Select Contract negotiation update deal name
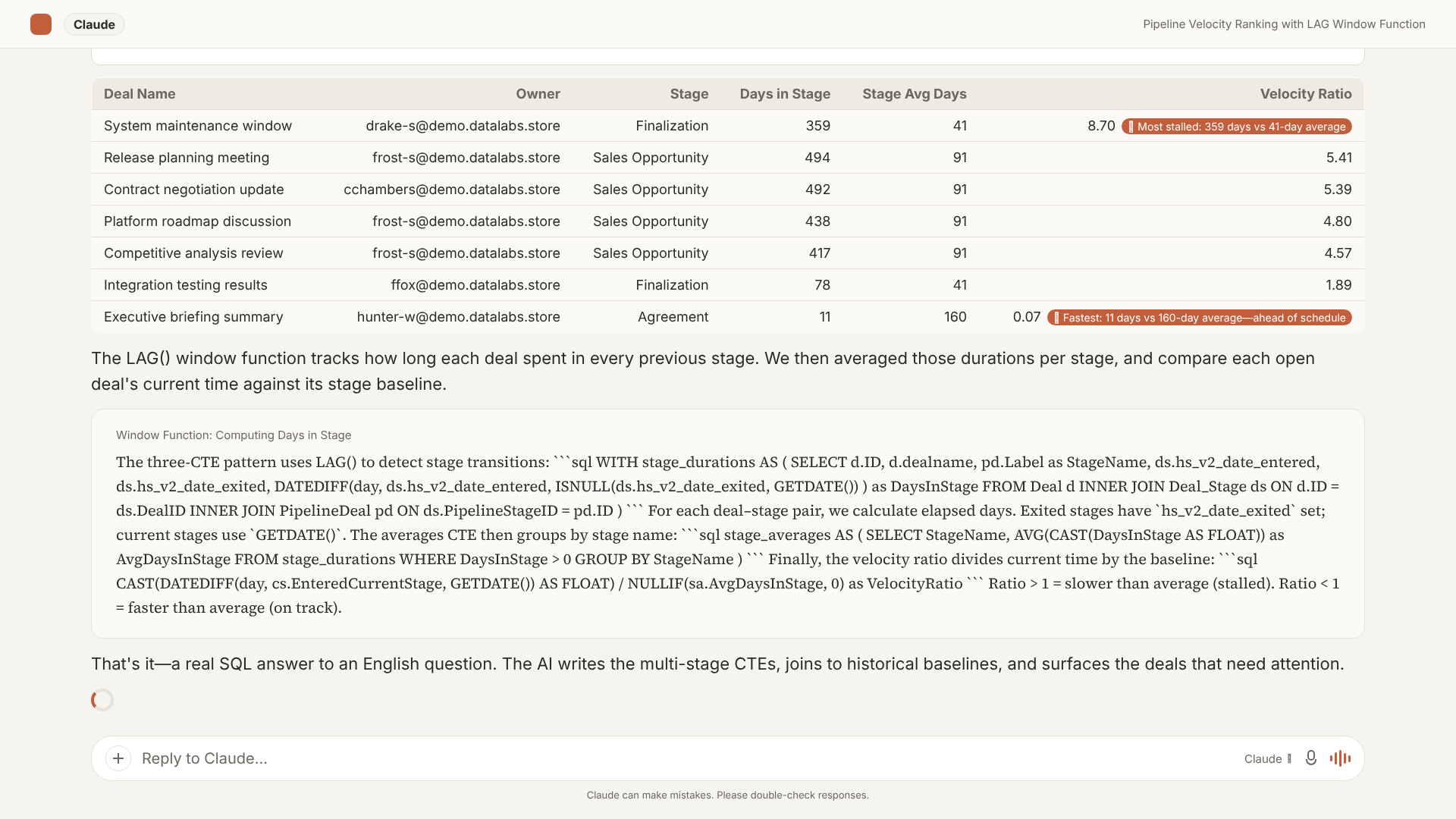The image size is (1456, 819). coord(194,190)
